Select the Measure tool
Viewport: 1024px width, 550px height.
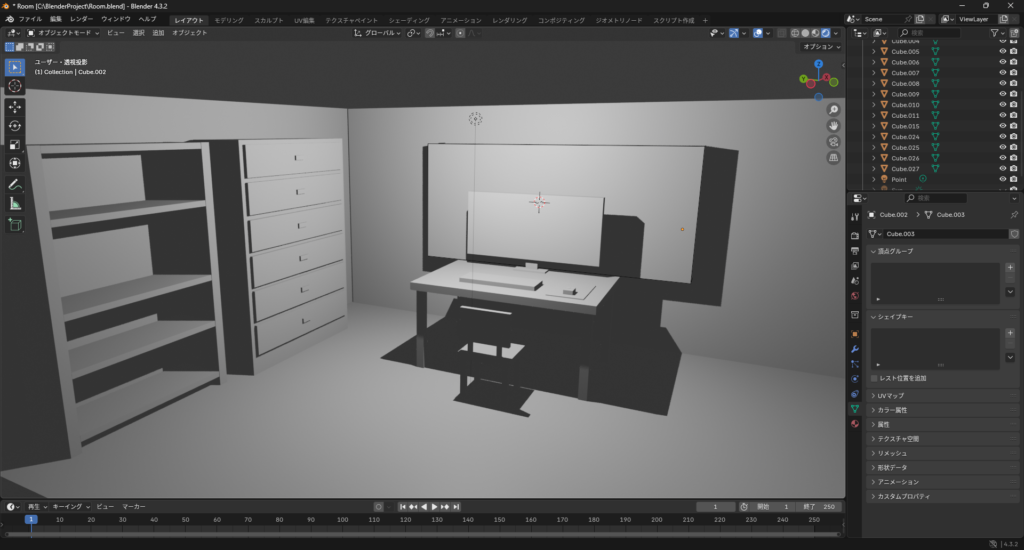coord(15,204)
